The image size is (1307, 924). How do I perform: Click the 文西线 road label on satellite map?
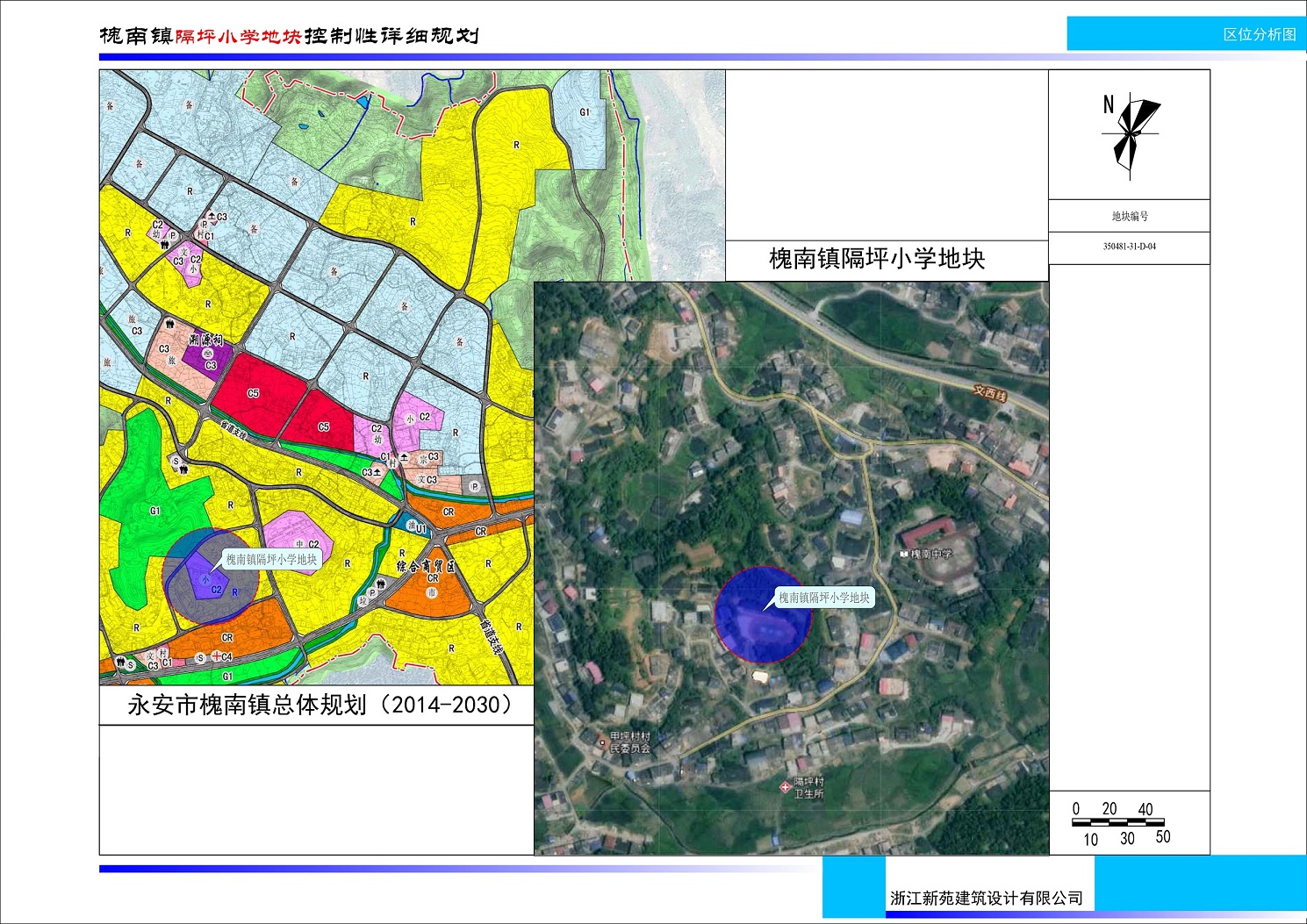click(x=990, y=394)
